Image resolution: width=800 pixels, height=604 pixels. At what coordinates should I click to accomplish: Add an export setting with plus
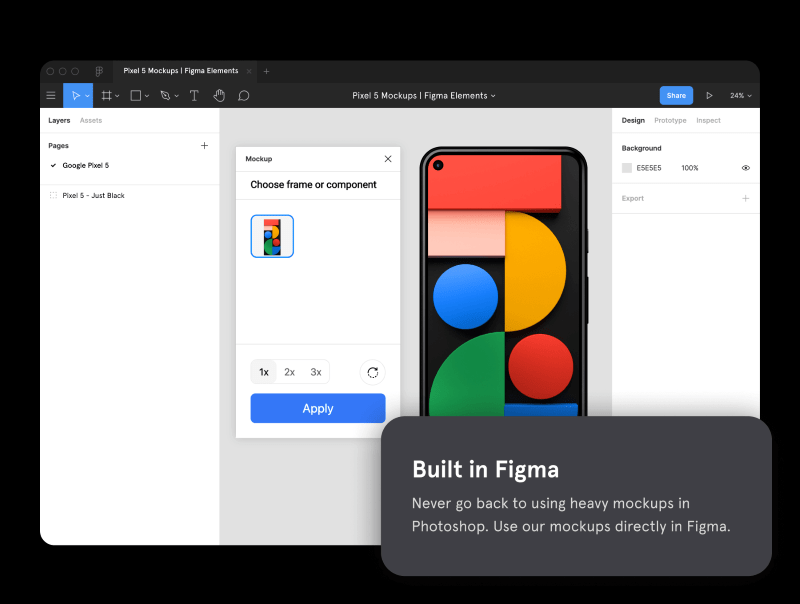pyautogui.click(x=745, y=198)
